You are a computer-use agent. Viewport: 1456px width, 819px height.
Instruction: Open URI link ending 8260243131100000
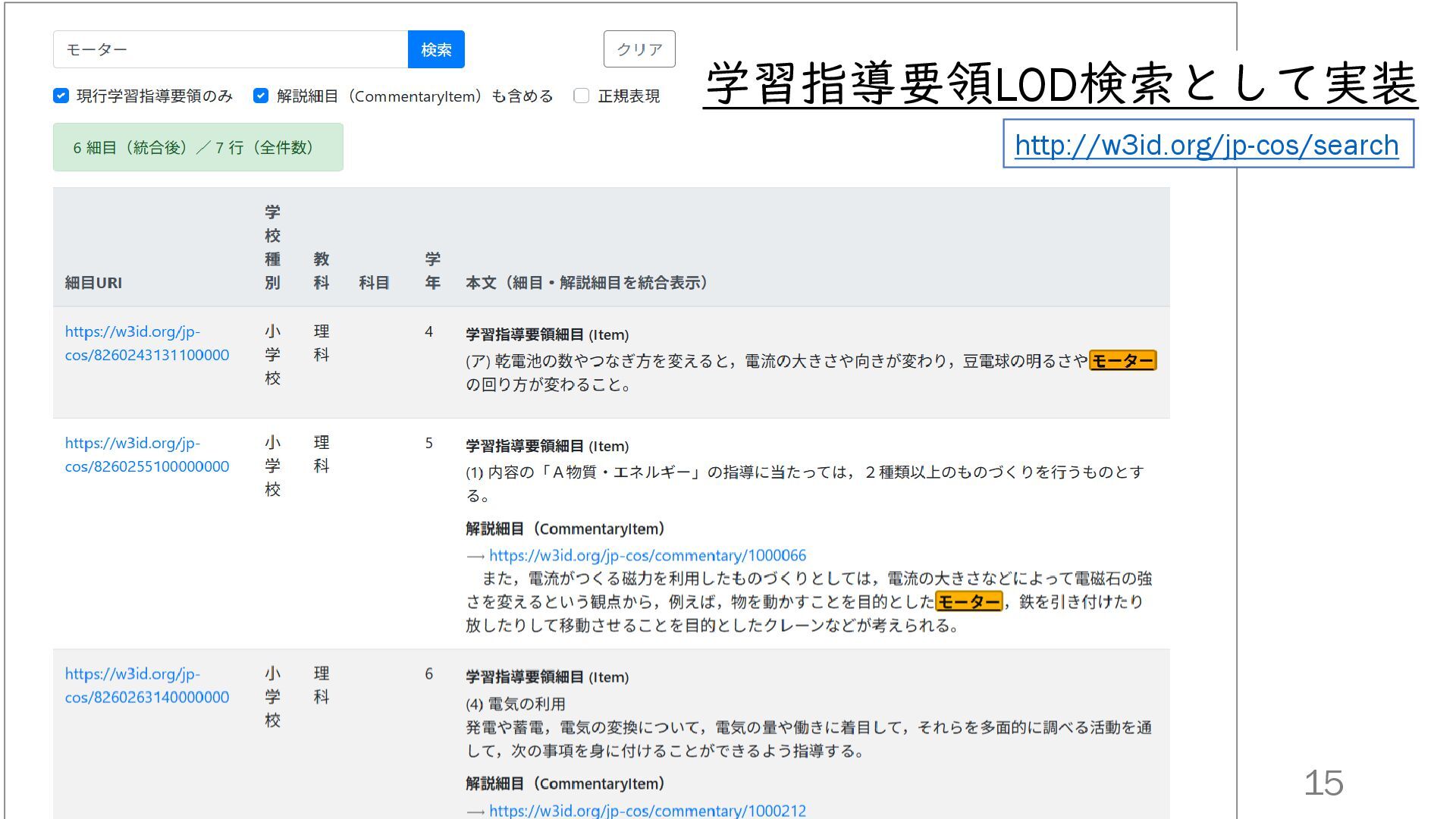[x=146, y=343]
